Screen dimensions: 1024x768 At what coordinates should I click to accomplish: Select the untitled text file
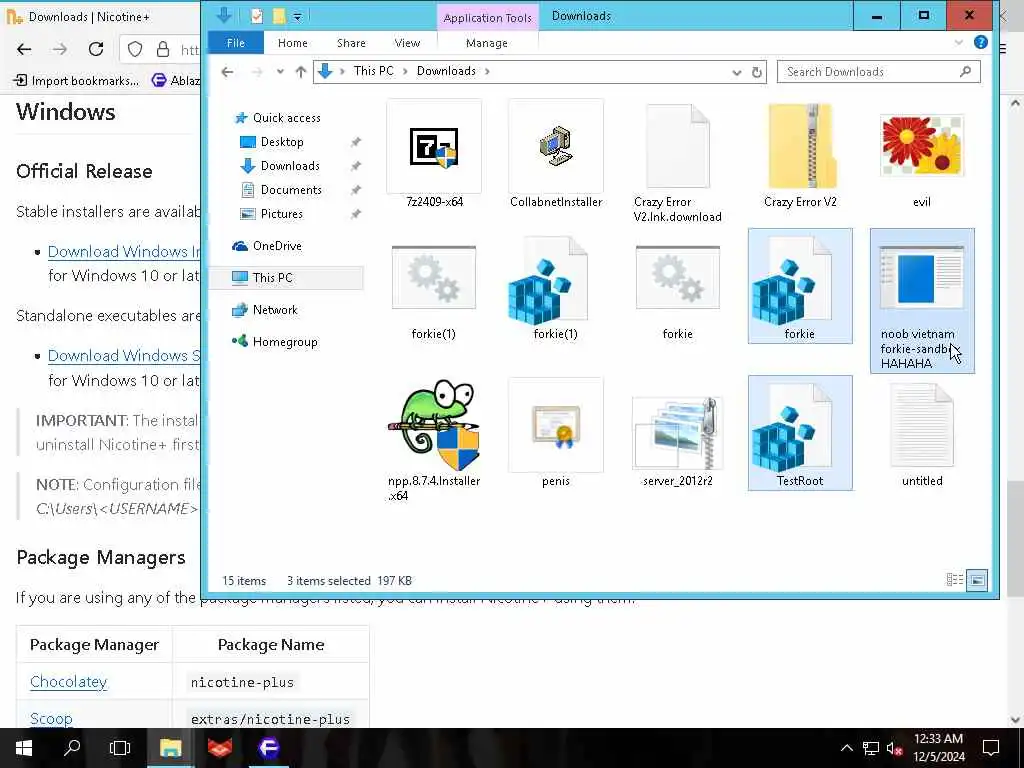pyautogui.click(x=921, y=433)
